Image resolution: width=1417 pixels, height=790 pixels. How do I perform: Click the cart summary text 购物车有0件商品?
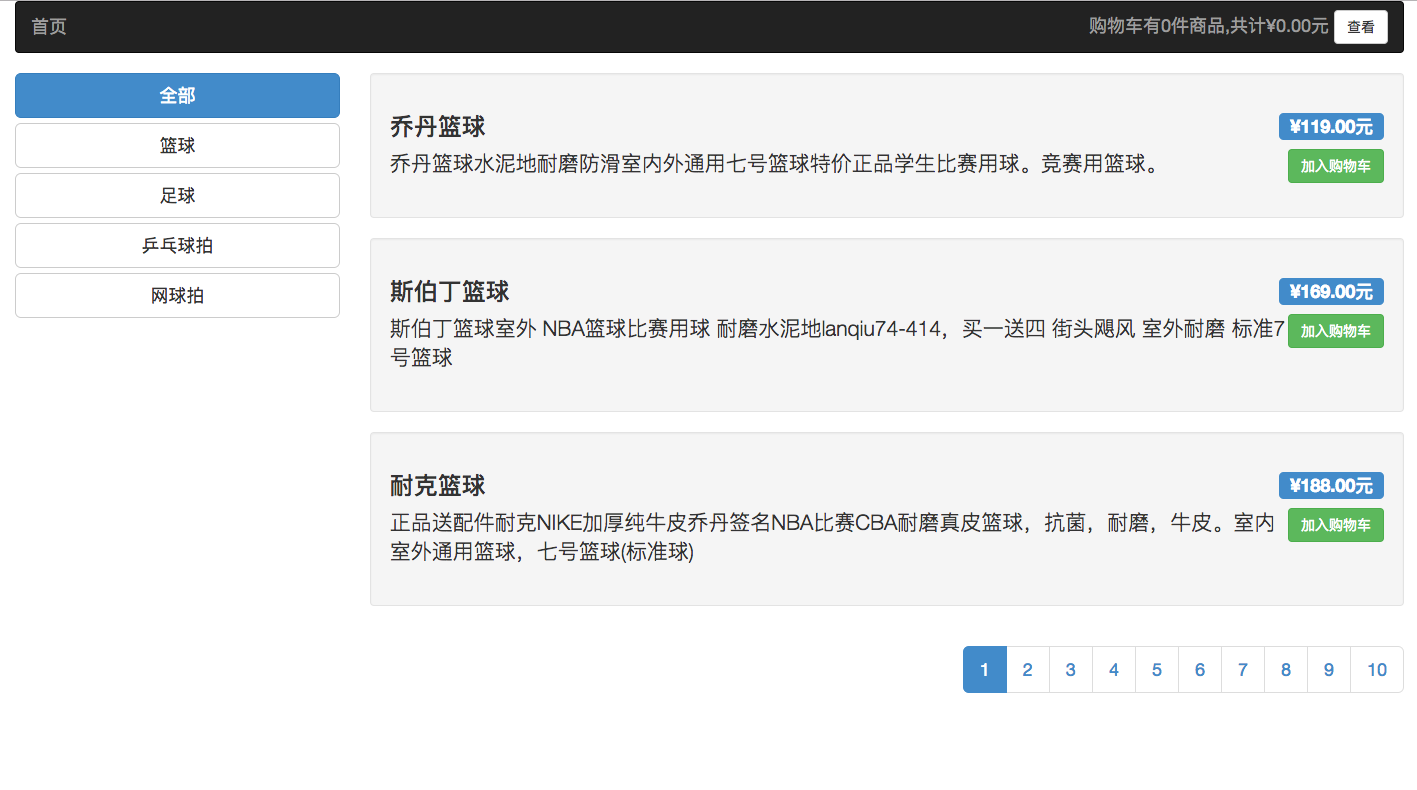click(x=1157, y=27)
